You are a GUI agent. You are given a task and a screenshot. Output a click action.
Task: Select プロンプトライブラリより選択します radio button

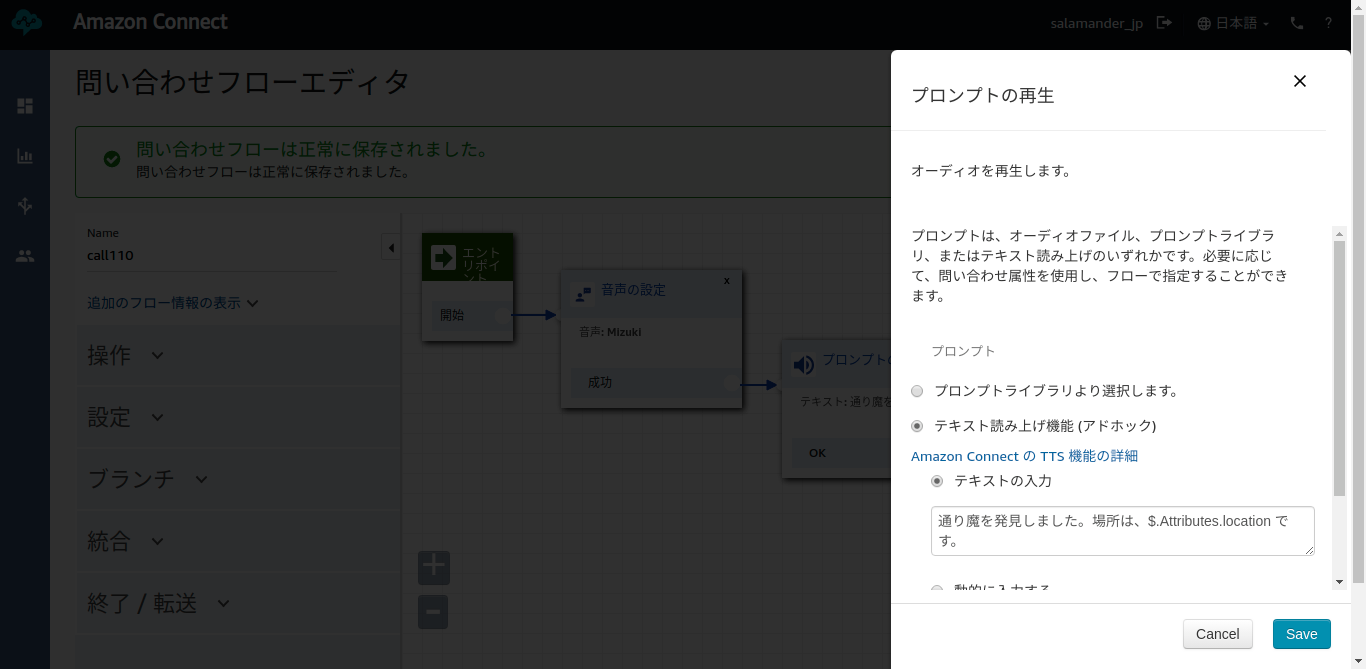pyautogui.click(x=917, y=391)
